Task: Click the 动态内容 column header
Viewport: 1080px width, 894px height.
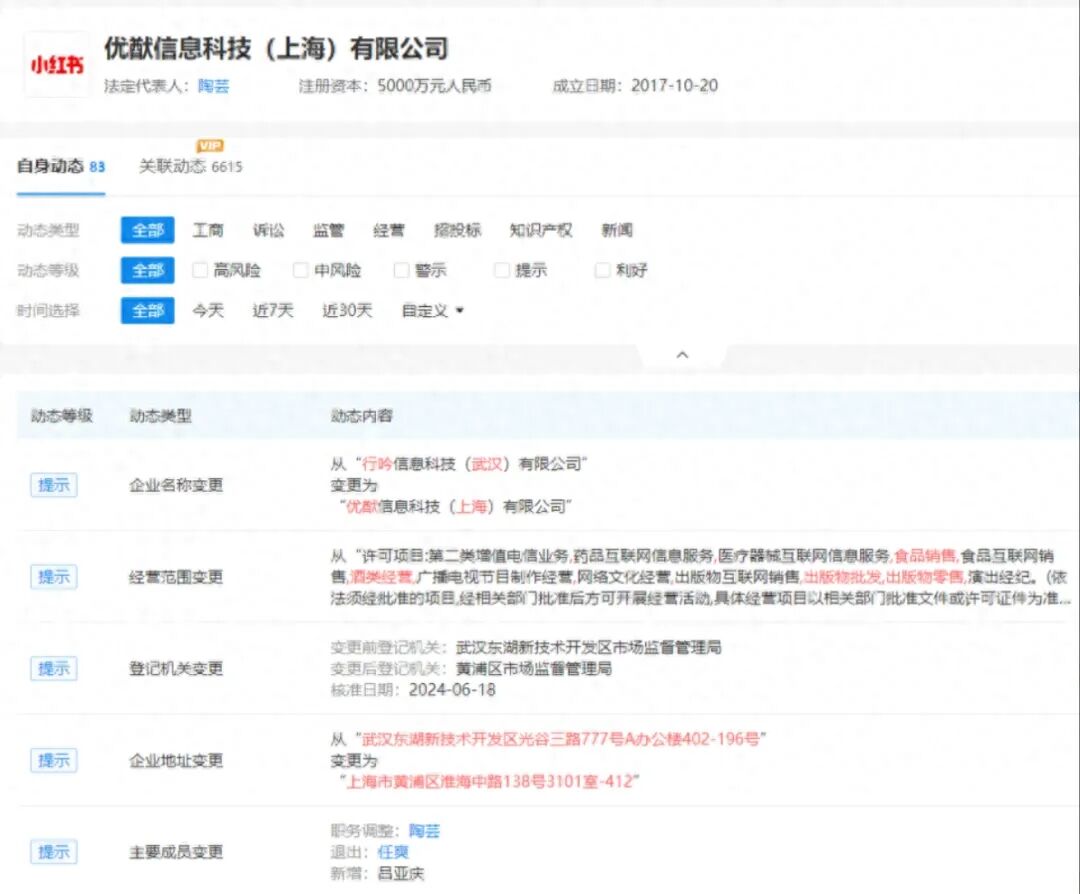Action: (x=362, y=416)
